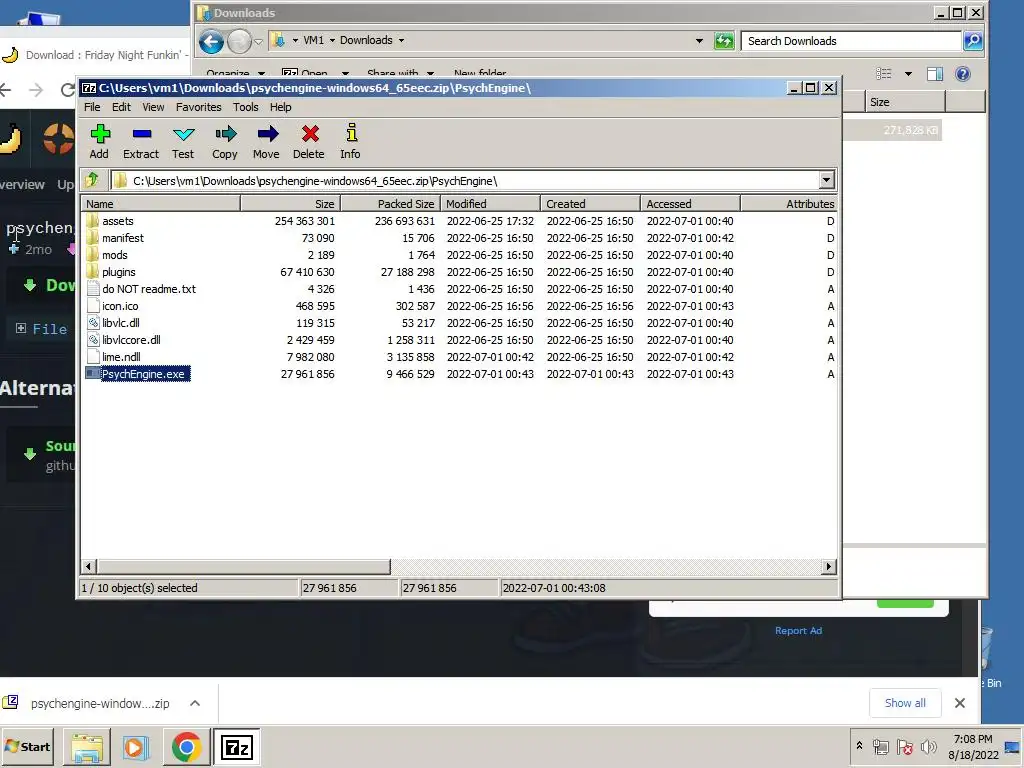This screenshot has width=1024, height=768.
Task: Expand the 7-Zip address path dropdown
Action: click(826, 180)
